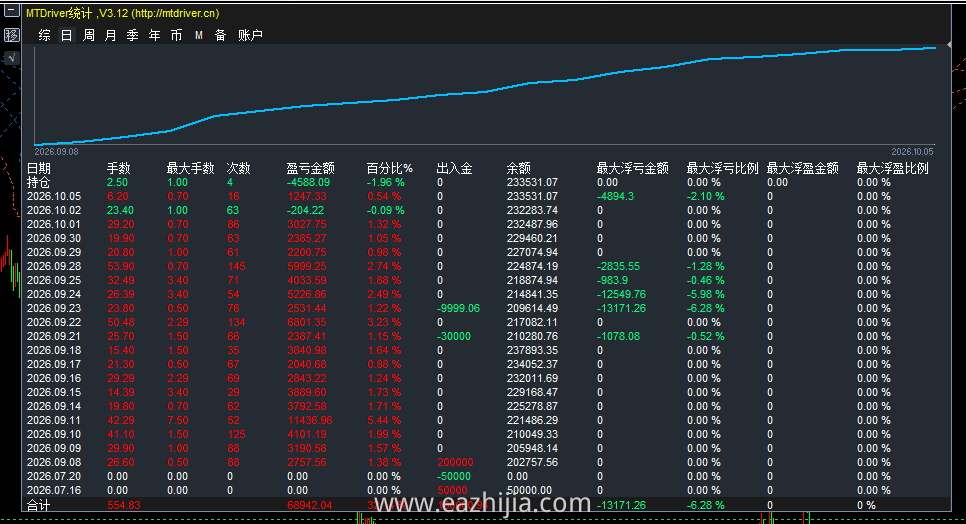The height and width of the screenshot is (524, 966).
Task: Open the 周 weekly tab
Action: point(89,35)
